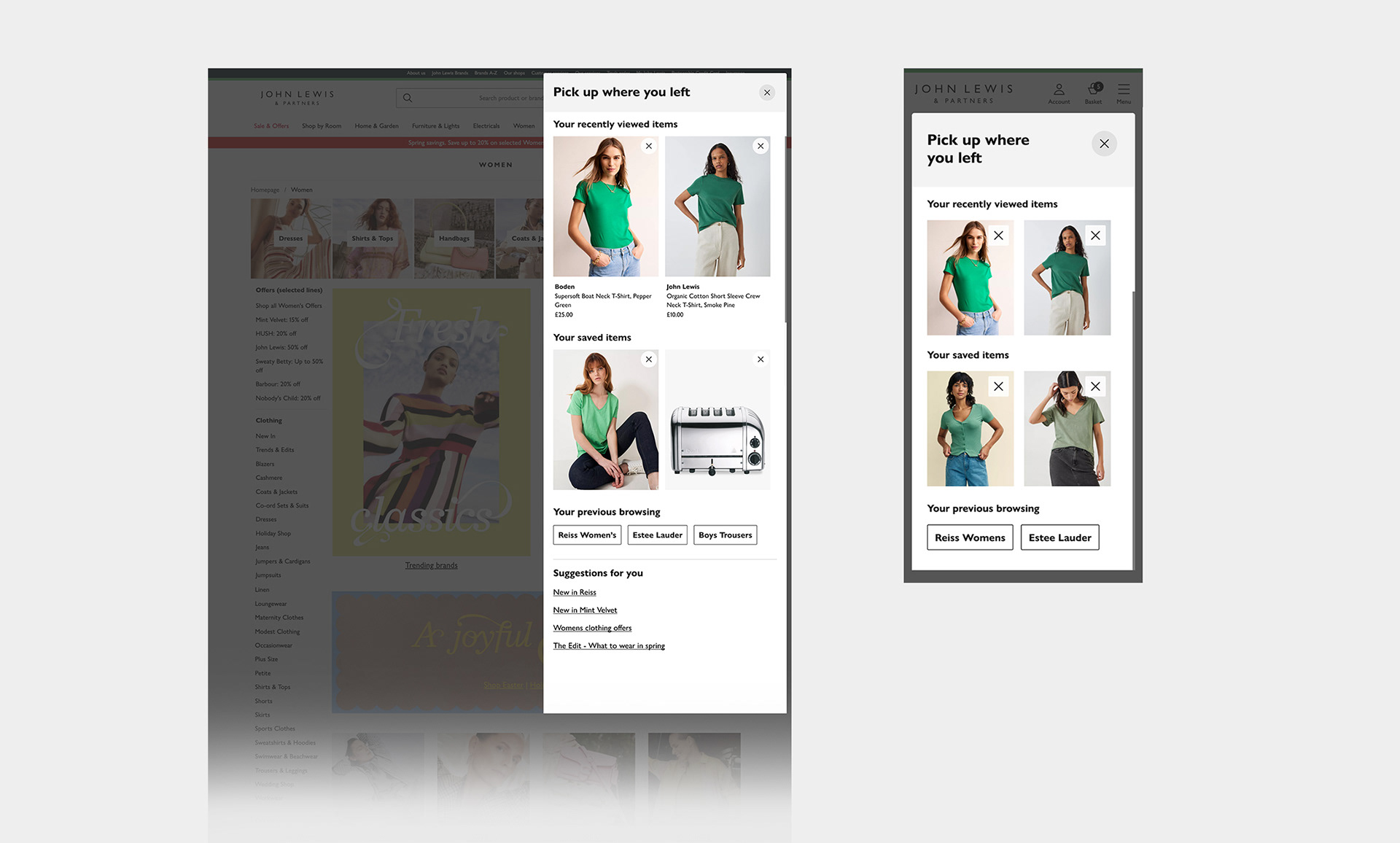
Task: Open 'Coats & Jackets' sidebar link
Action: point(276,492)
